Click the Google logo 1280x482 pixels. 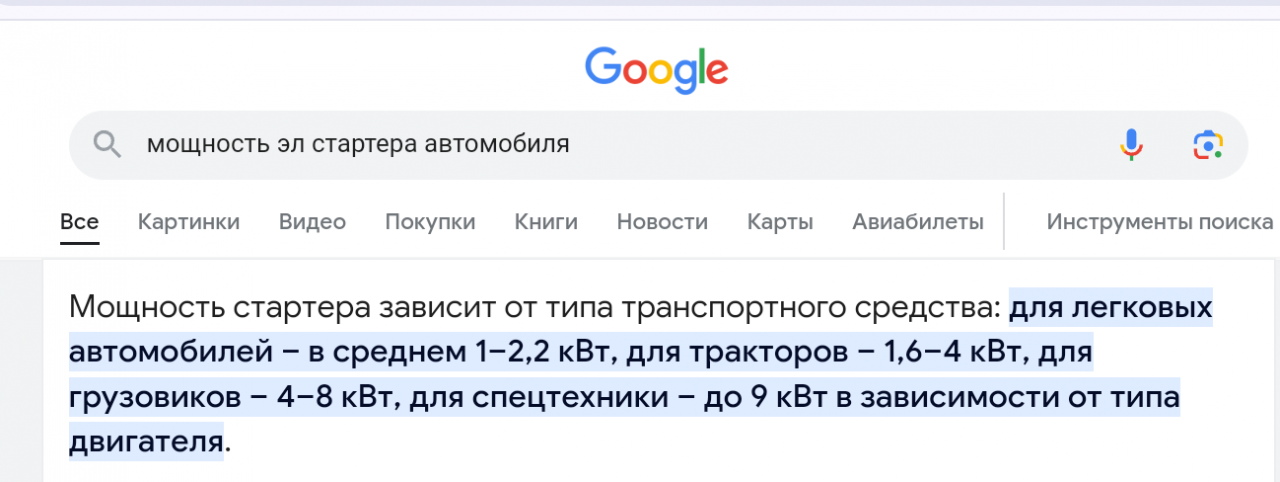(x=656, y=68)
